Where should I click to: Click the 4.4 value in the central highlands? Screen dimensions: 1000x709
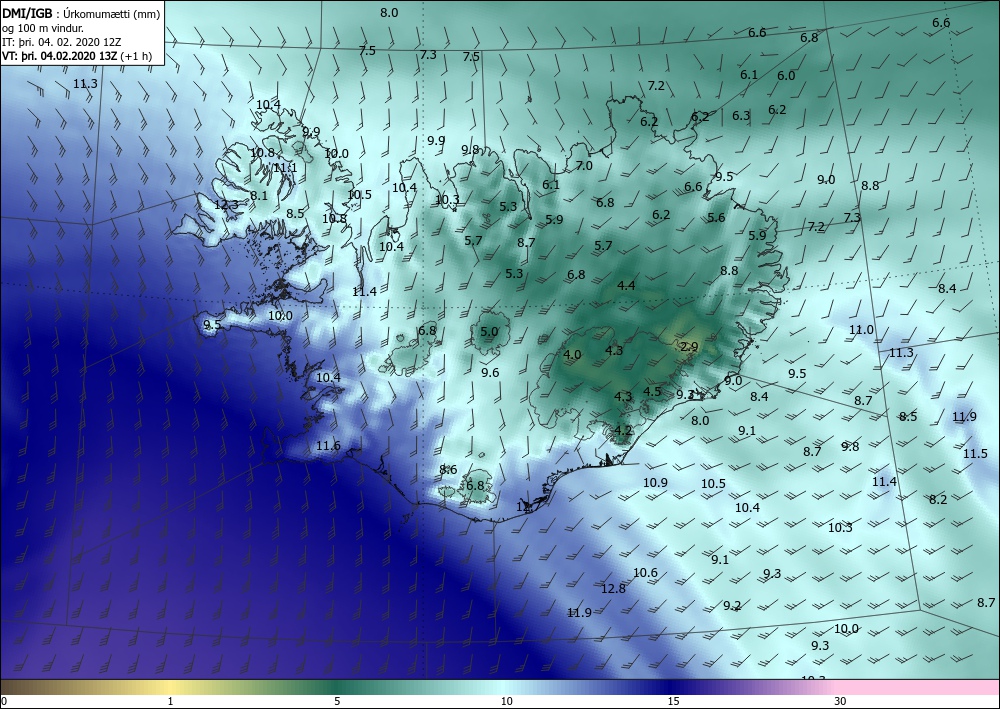point(627,286)
